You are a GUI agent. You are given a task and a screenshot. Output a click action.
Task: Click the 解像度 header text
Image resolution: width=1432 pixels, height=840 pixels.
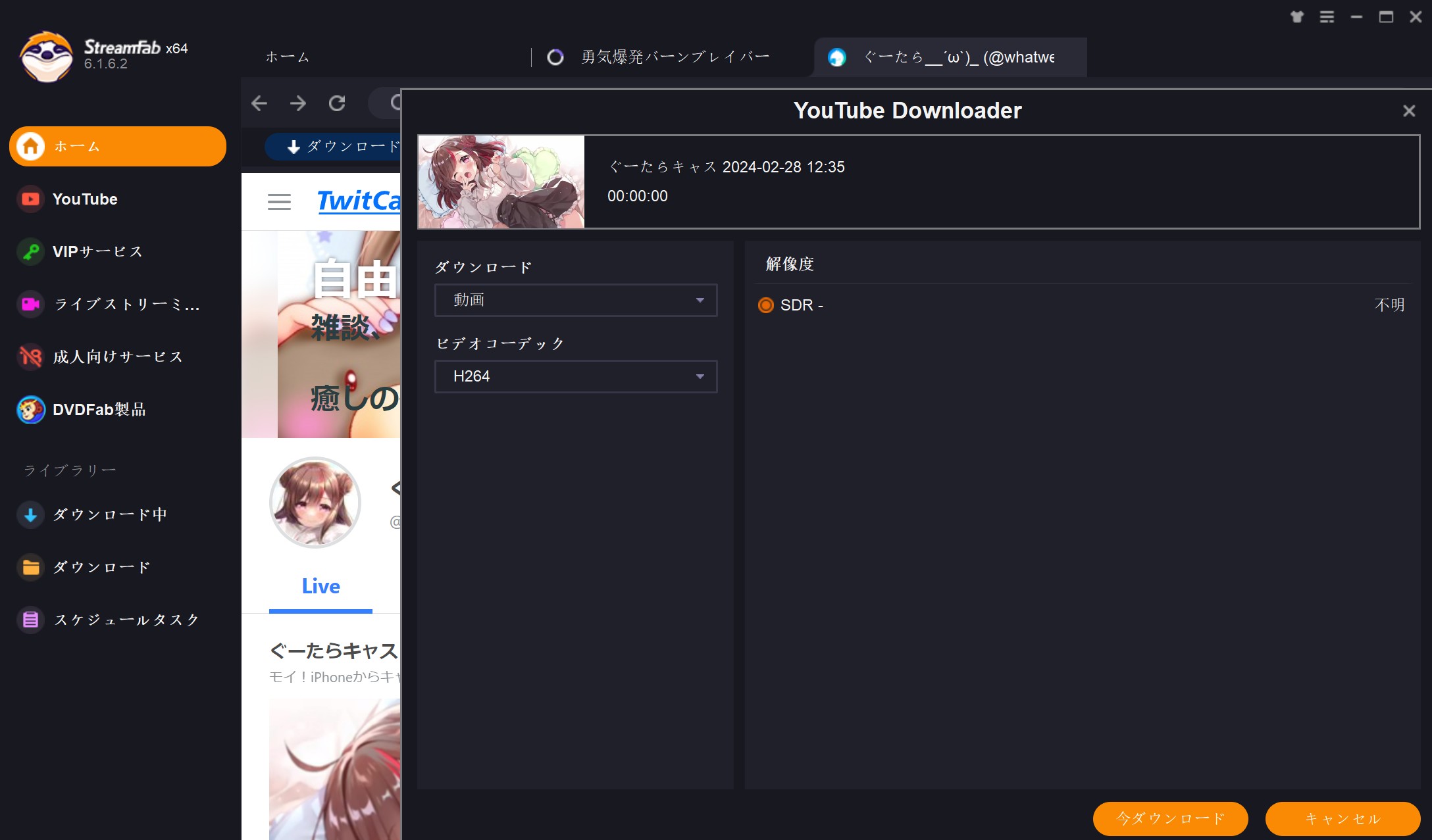[x=790, y=264]
